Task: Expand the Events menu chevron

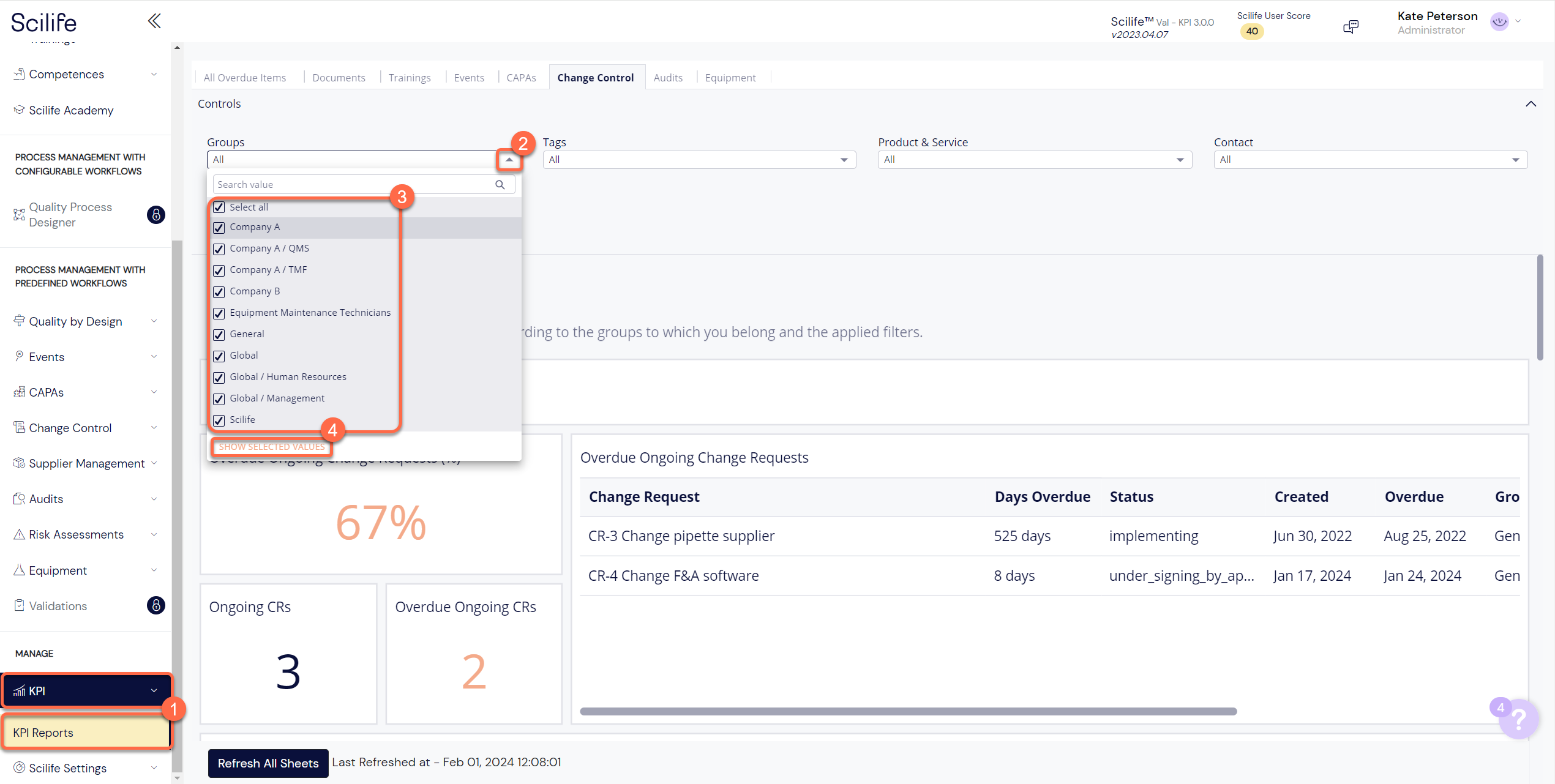Action: [154, 357]
